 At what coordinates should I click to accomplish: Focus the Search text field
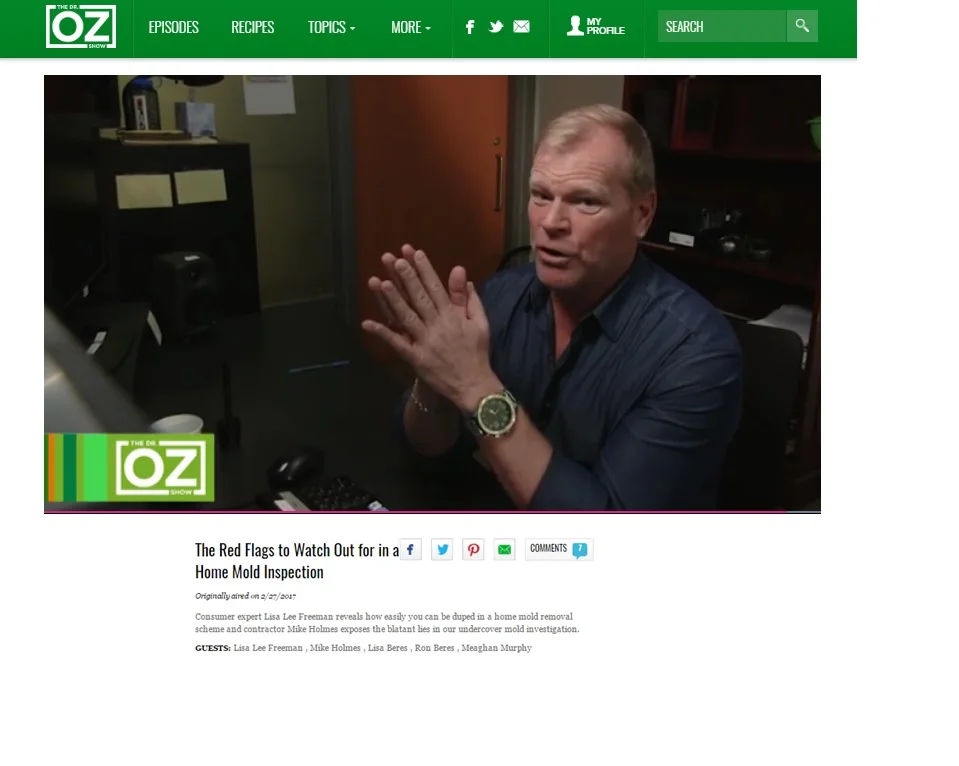coord(722,26)
